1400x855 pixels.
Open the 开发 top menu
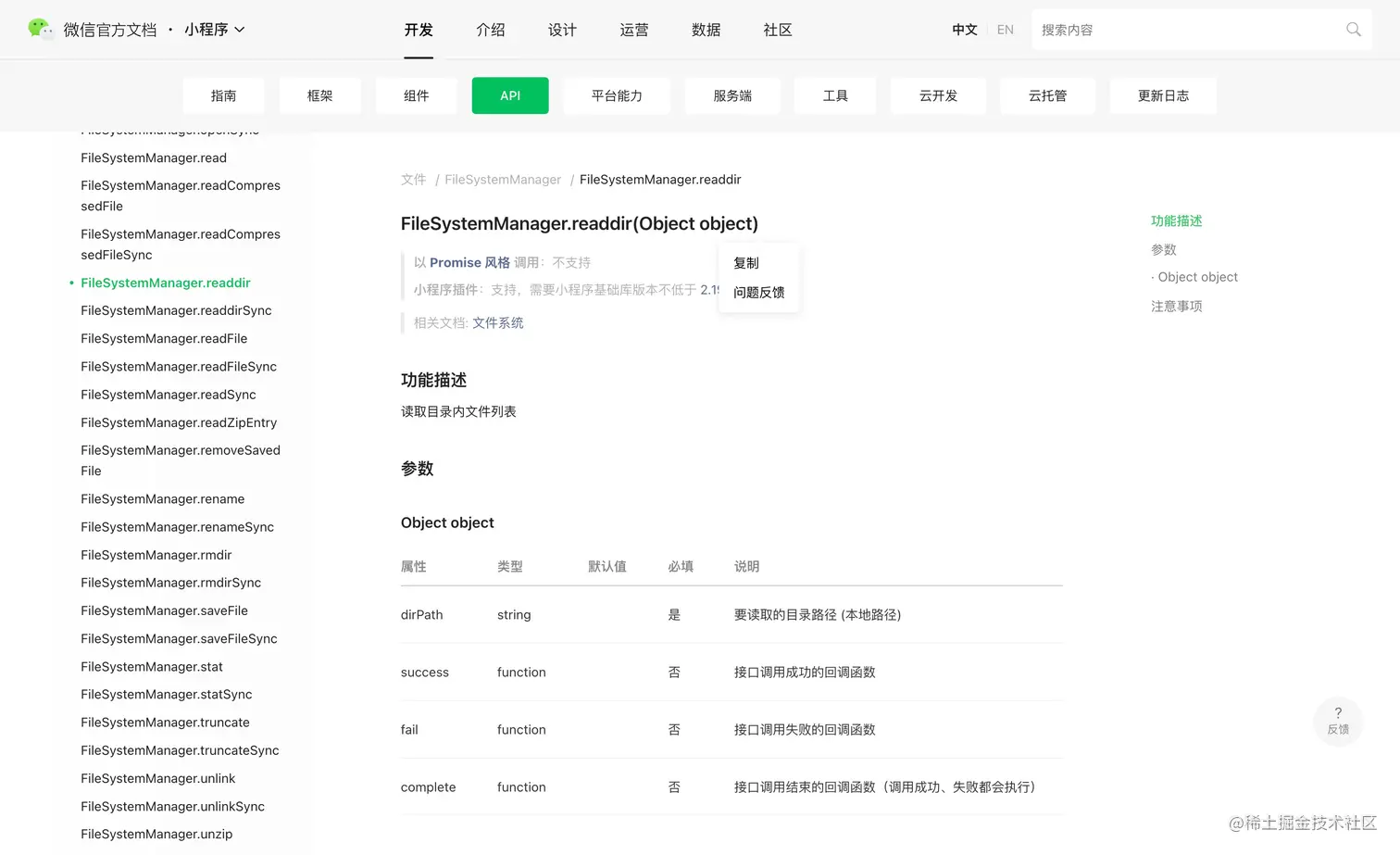419,30
